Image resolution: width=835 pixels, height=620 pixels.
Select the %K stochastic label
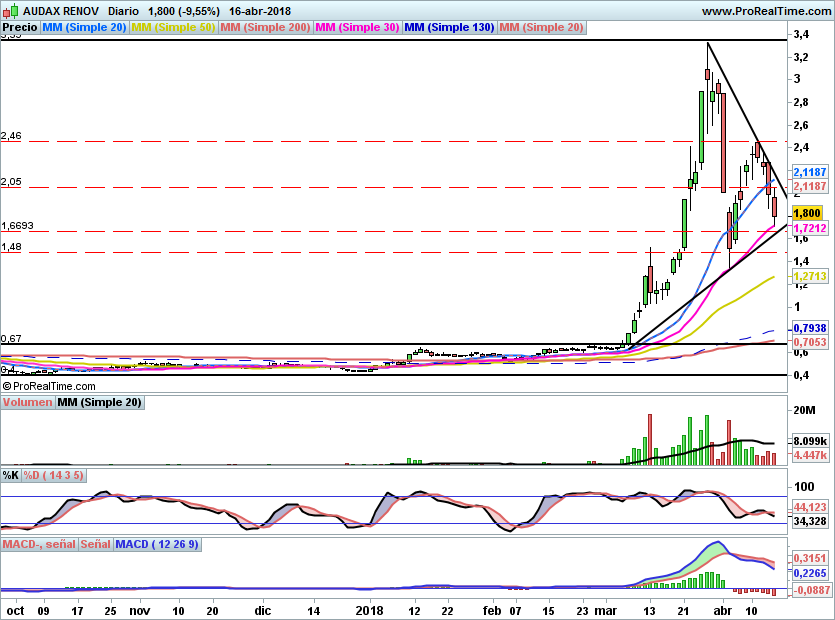coord(11,475)
